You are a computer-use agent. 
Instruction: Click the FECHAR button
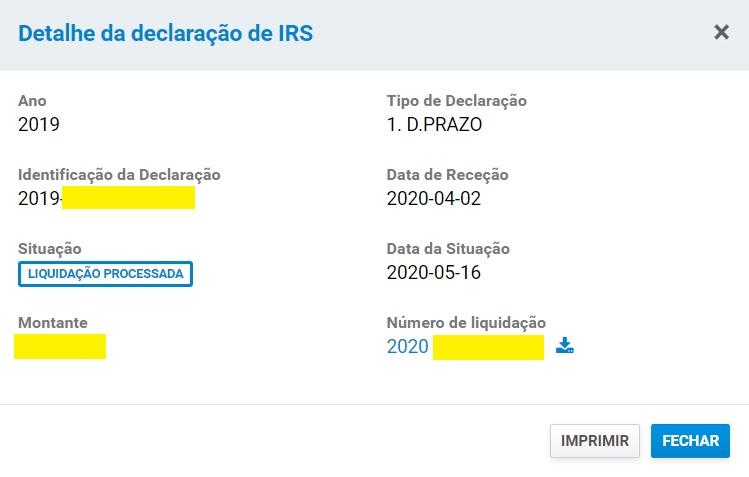pyautogui.click(x=690, y=441)
